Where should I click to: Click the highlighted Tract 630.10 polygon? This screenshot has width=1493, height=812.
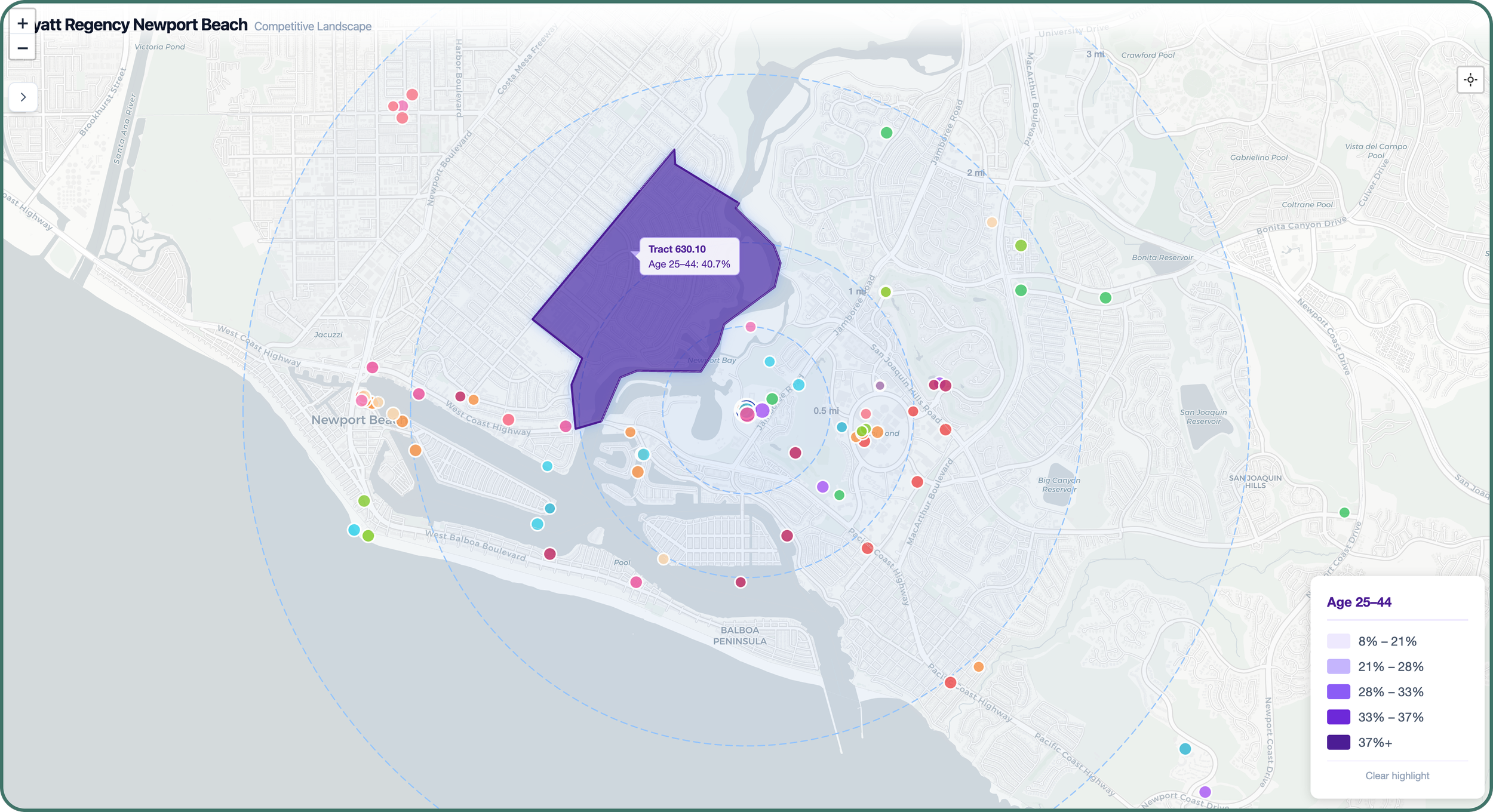645,322
